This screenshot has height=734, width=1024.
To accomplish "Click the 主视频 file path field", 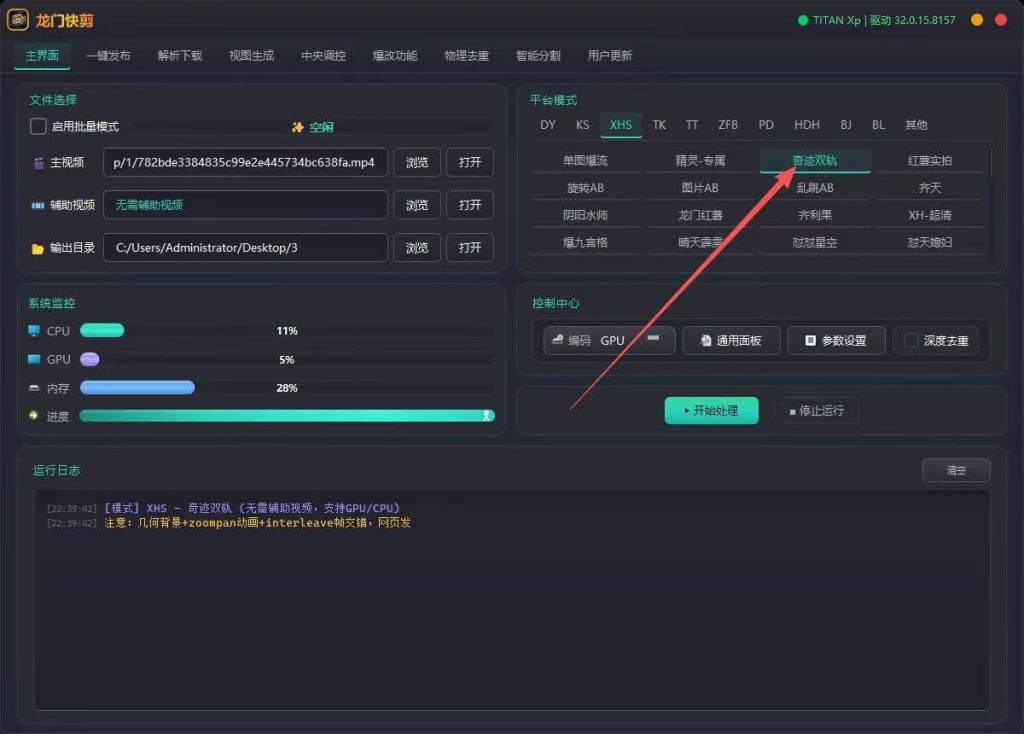I will (245, 162).
